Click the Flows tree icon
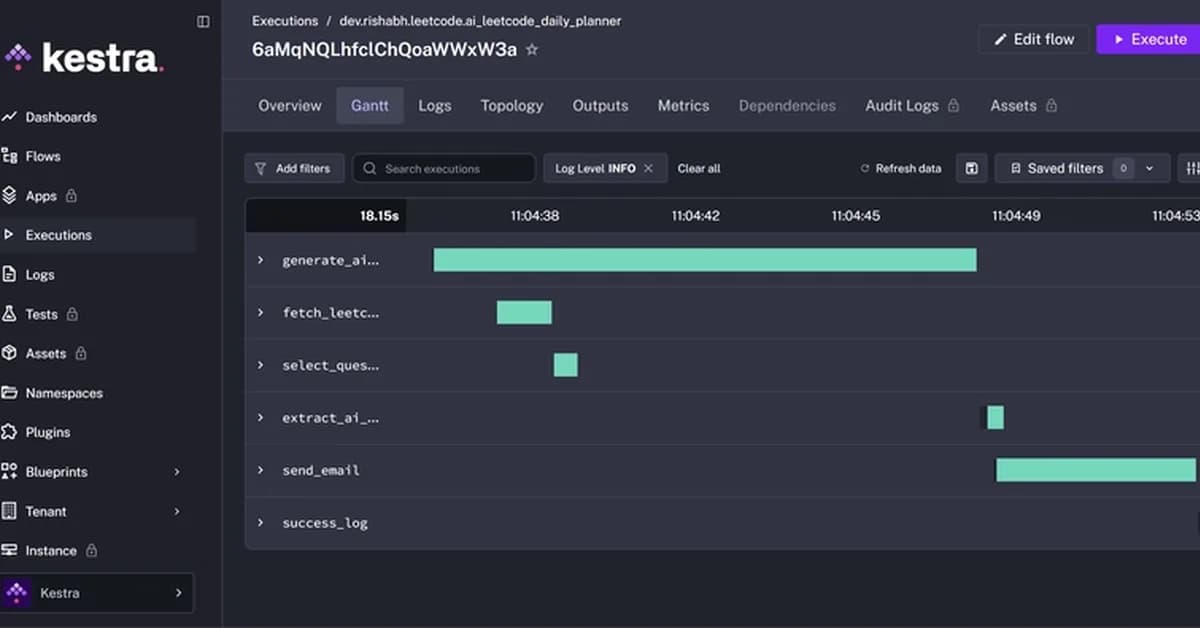 tap(9, 156)
